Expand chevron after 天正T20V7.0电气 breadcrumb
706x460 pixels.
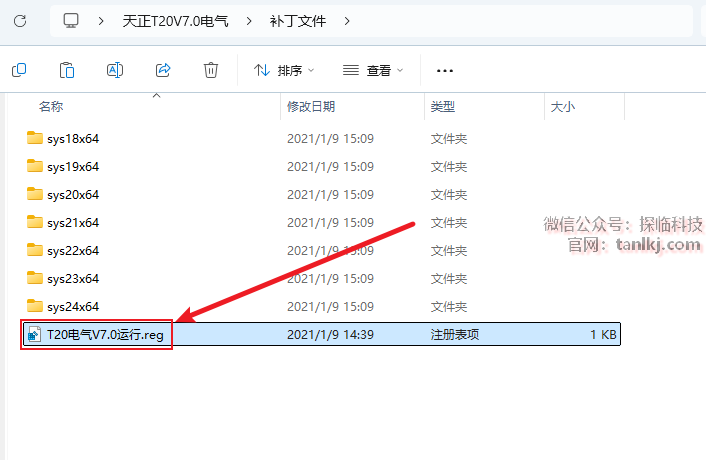[x=247, y=20]
